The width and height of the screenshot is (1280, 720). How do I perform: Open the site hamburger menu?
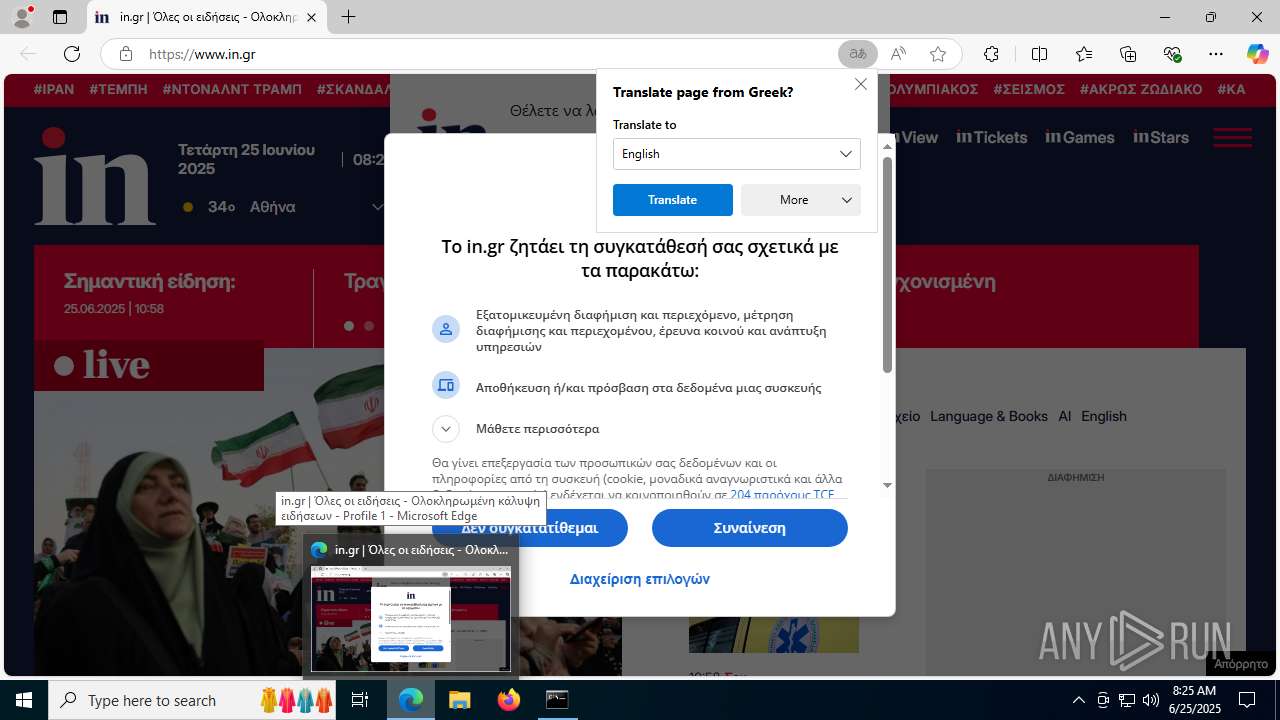[1233, 137]
